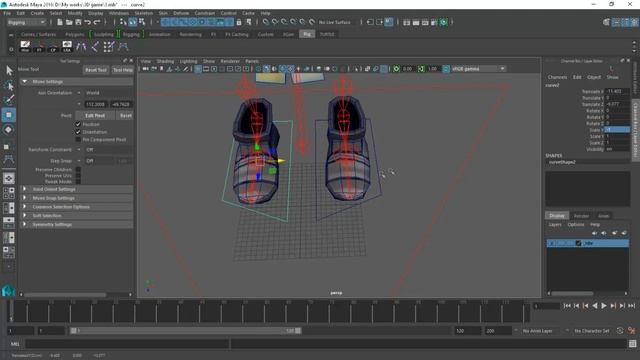The height and width of the screenshot is (360, 640).
Task: Click the IK handle shelf icon
Action: (x=95, y=47)
